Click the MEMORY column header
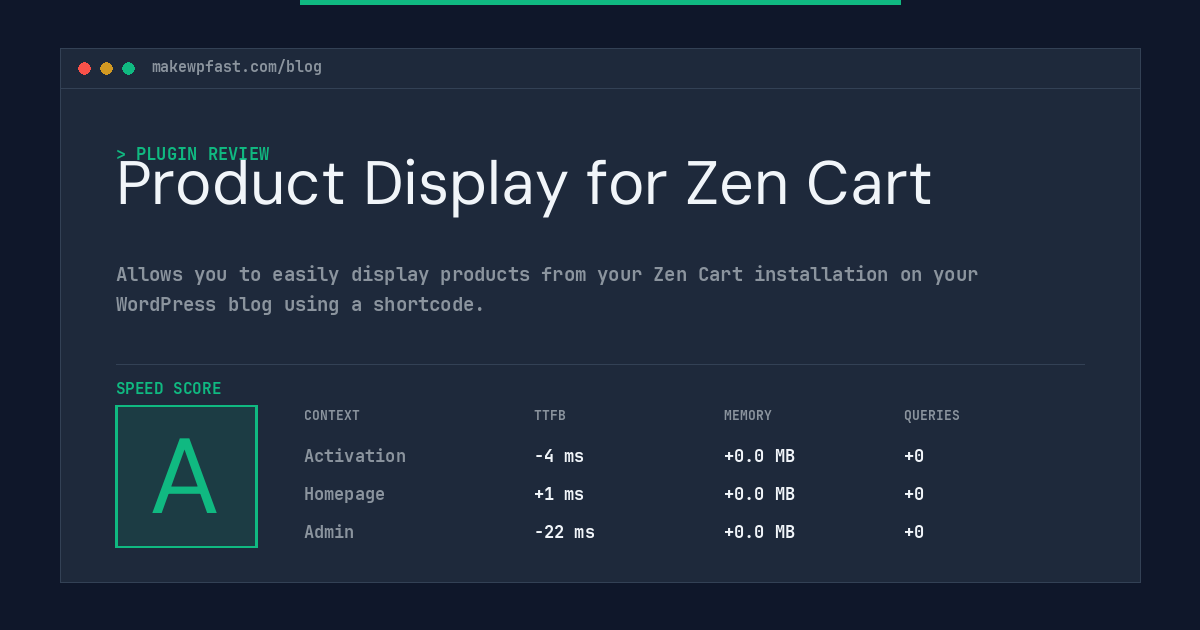The image size is (1200, 630). (748, 416)
